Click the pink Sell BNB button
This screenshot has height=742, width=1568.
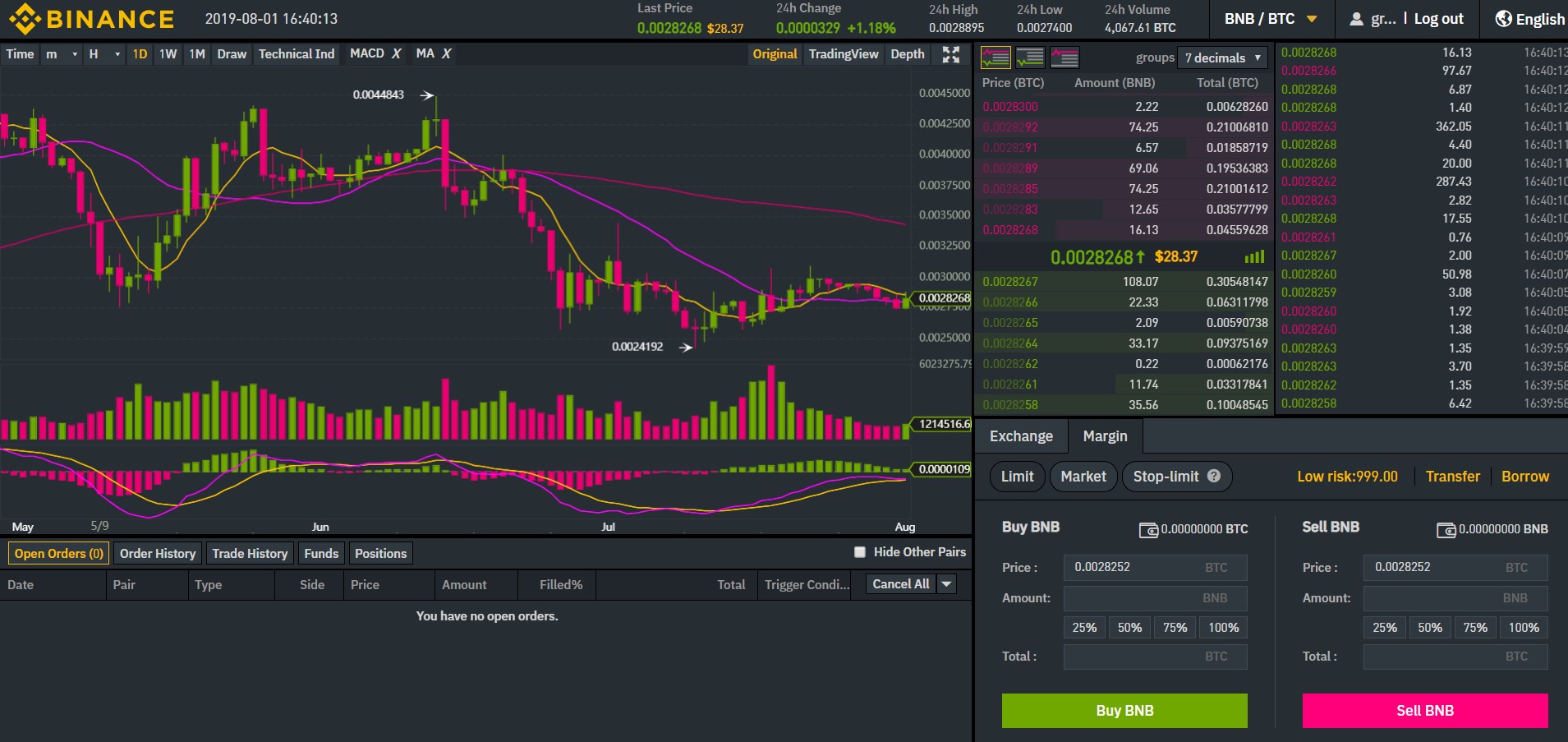click(x=1425, y=711)
